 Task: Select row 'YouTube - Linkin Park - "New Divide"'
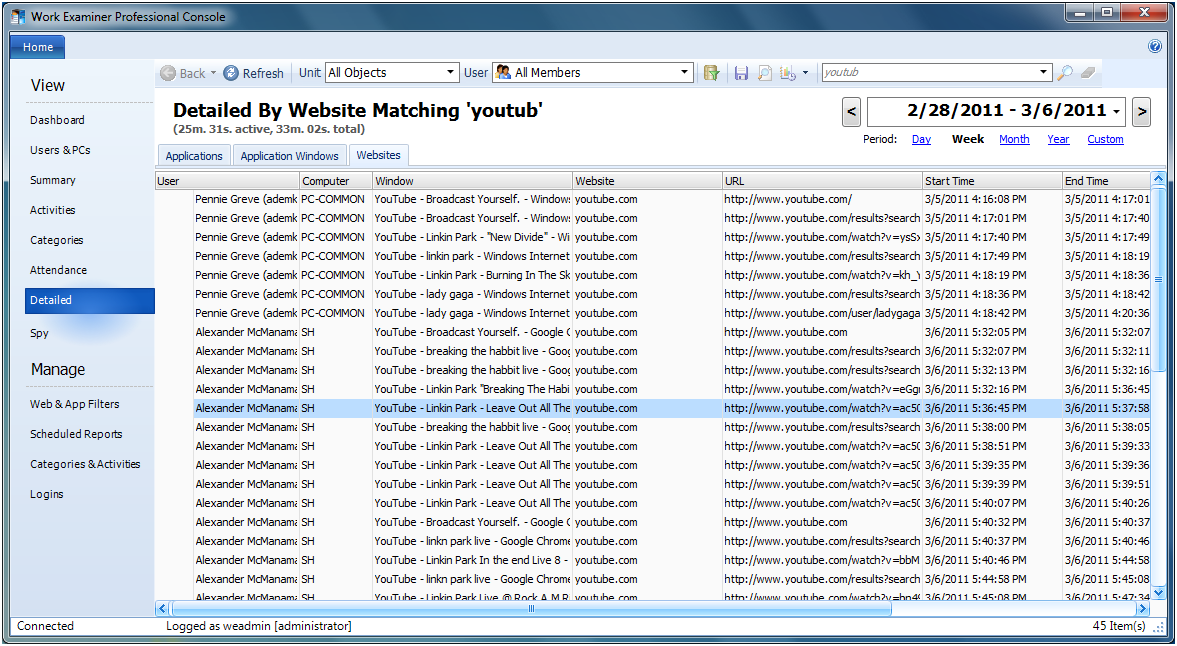652,237
